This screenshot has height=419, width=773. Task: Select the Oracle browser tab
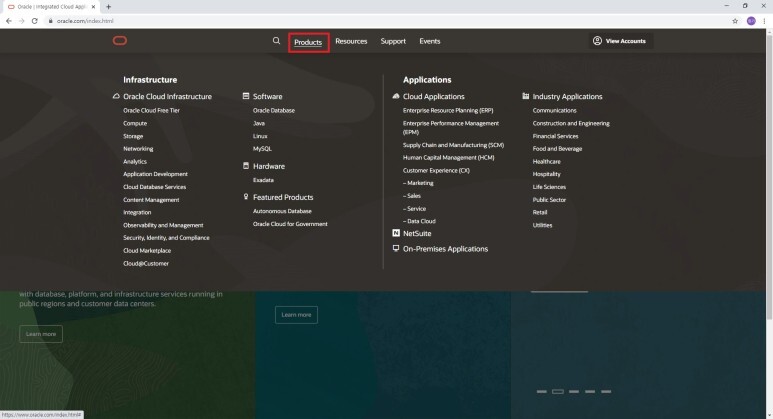[51, 7]
